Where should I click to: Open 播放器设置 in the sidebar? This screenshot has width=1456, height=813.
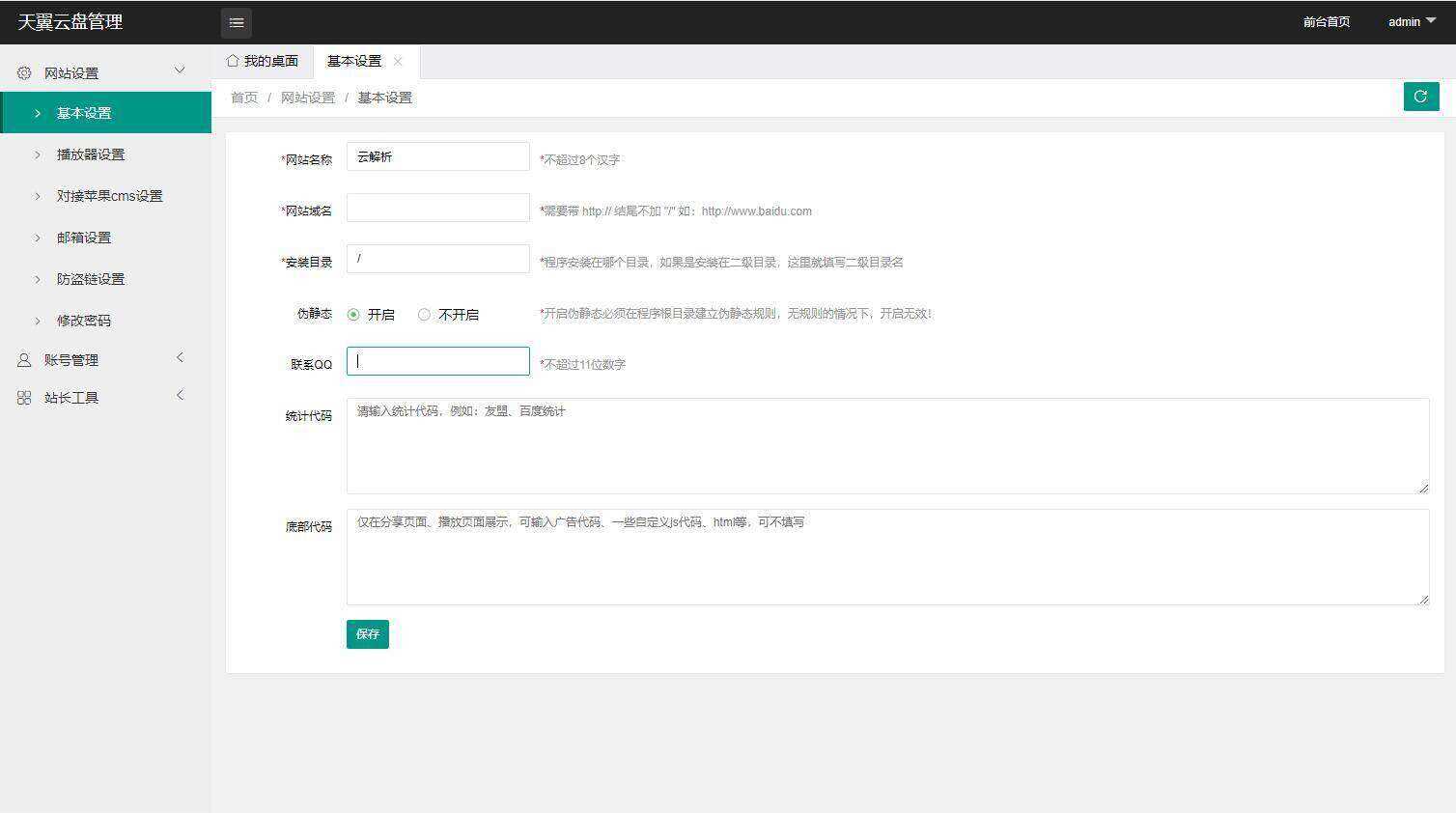pyautogui.click(x=92, y=154)
